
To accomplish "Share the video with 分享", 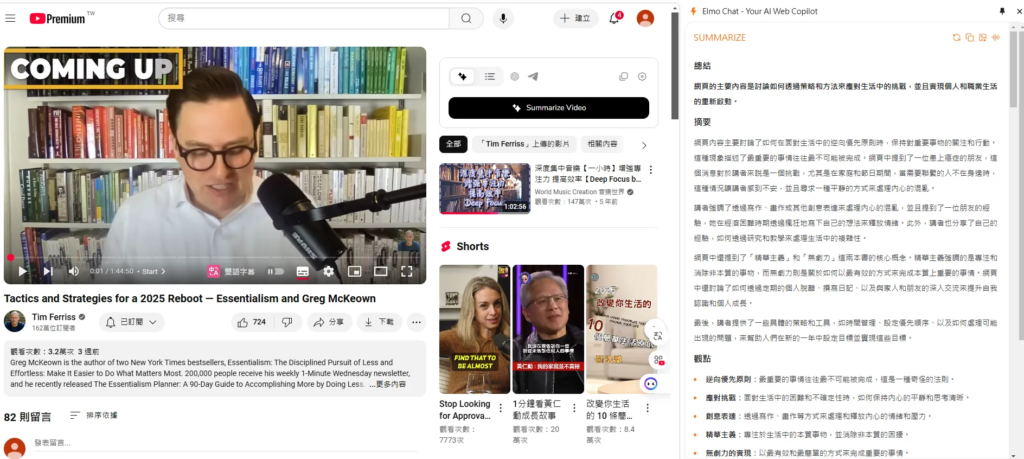I will coord(329,322).
